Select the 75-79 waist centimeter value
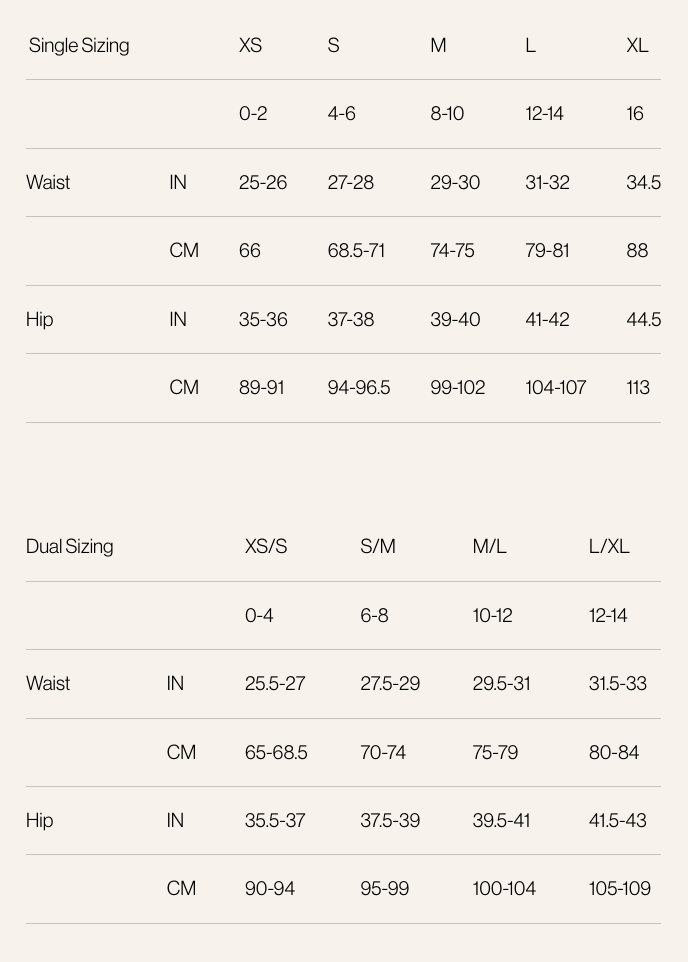Screen dimensions: 688x962 click(x=495, y=752)
